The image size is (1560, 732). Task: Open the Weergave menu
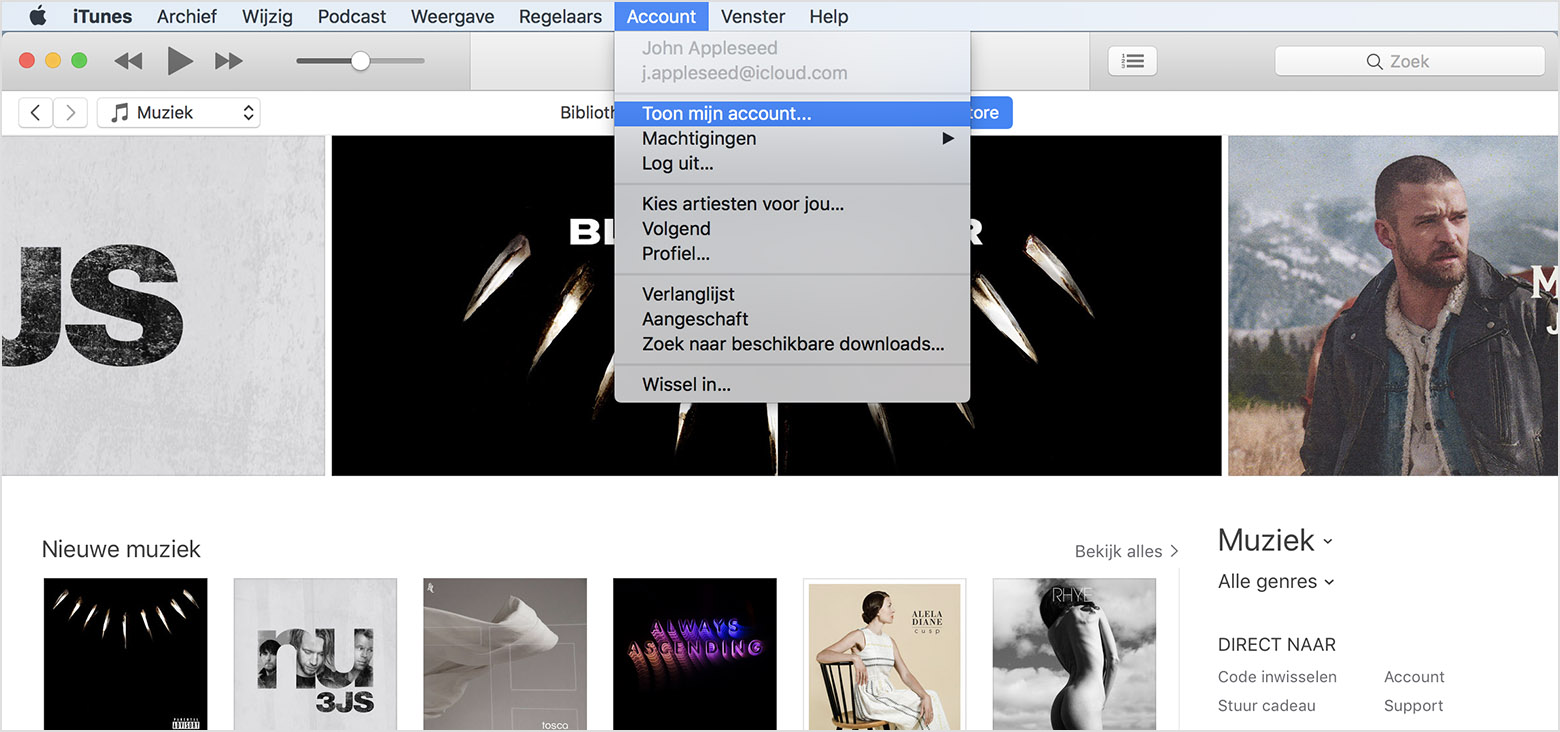(453, 16)
